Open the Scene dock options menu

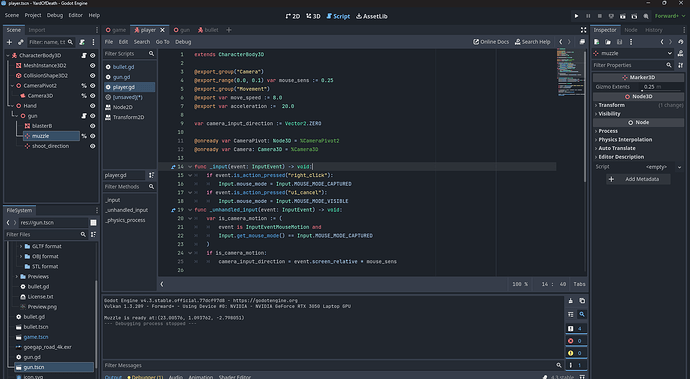[x=93, y=42]
